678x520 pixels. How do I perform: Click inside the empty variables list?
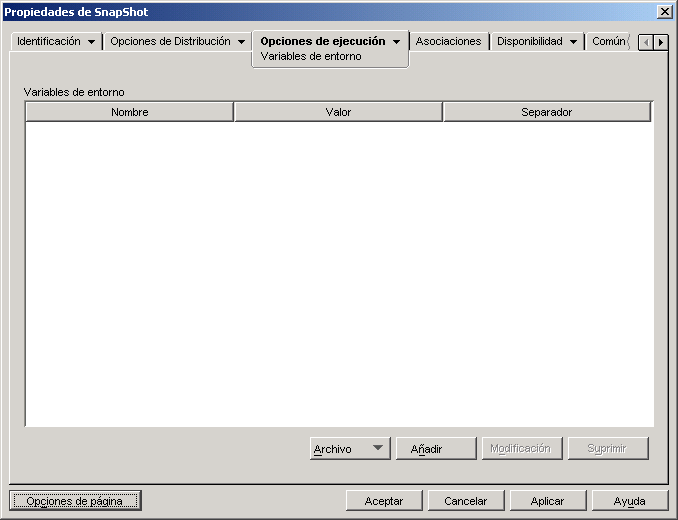(x=339, y=274)
